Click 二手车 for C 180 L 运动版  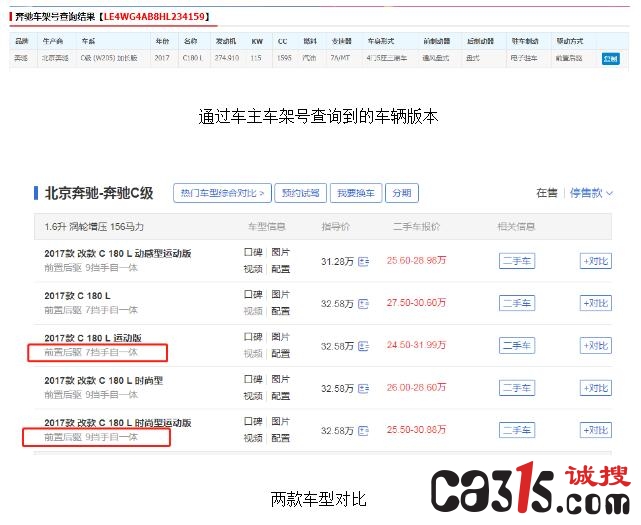pyautogui.click(x=517, y=346)
